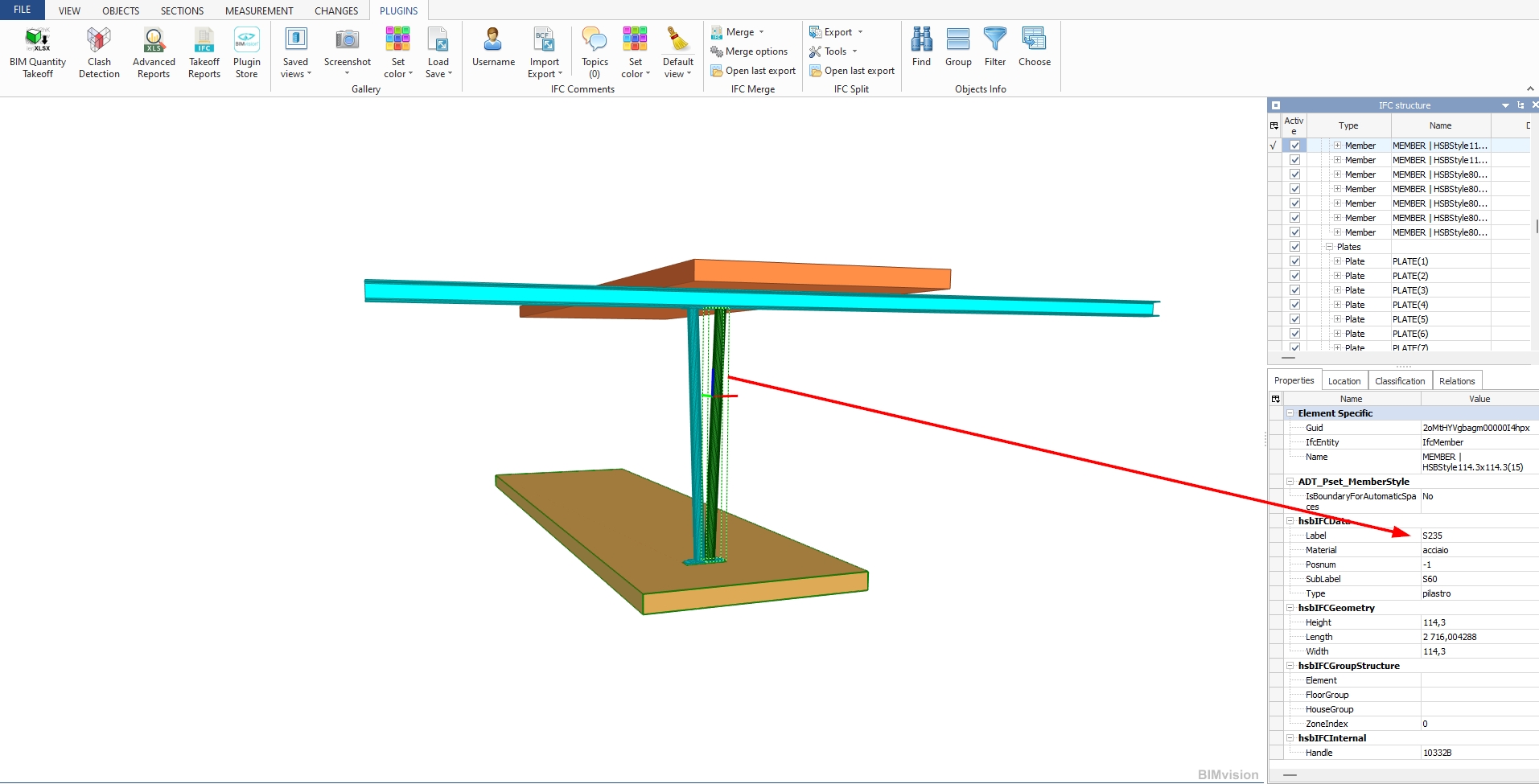Image resolution: width=1539 pixels, height=784 pixels.
Task: Toggle Properties grid column chooser icon
Action: pyautogui.click(x=1275, y=399)
